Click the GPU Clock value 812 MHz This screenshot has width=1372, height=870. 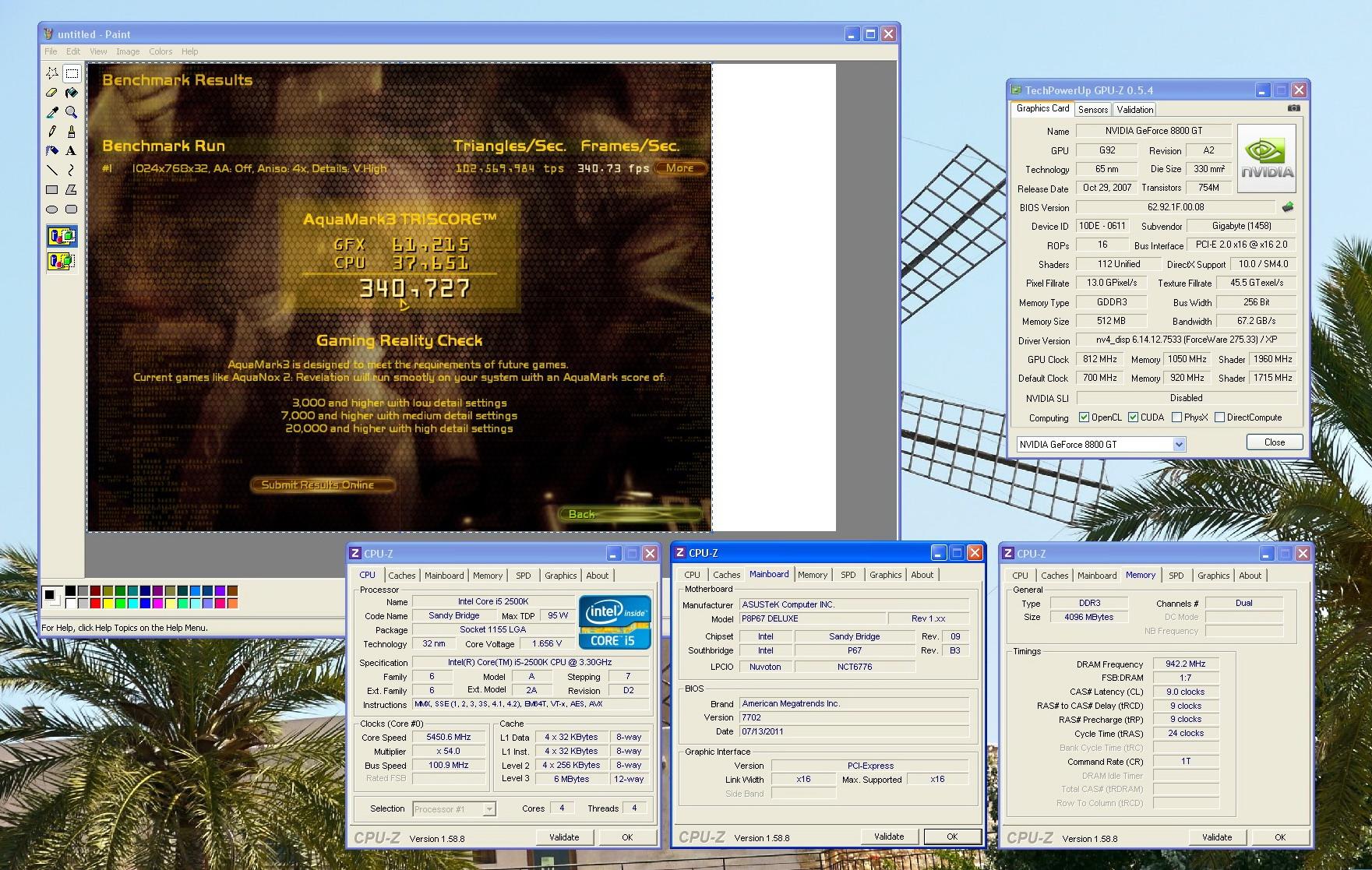pos(1099,359)
